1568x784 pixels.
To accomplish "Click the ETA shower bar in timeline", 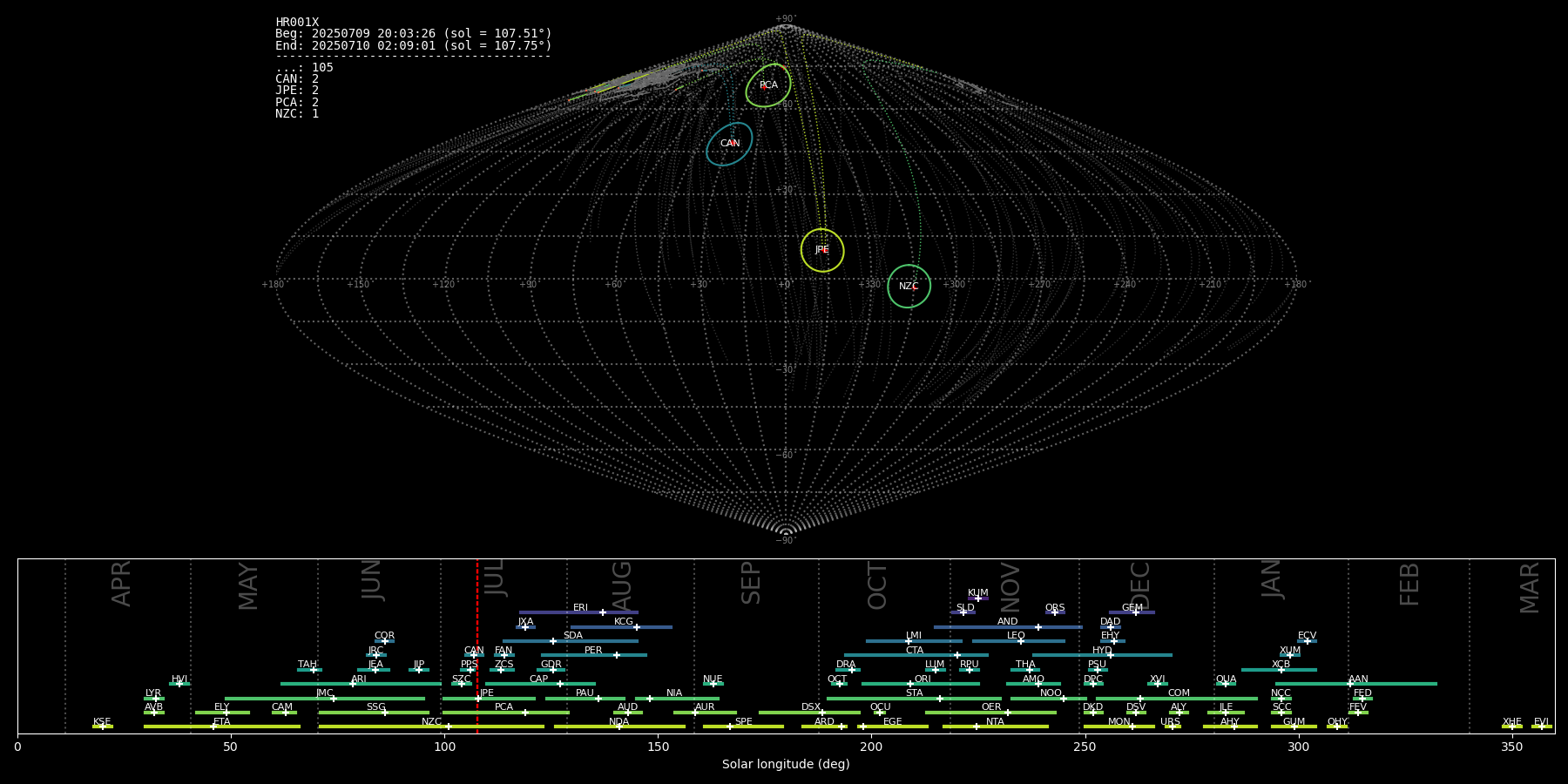I will [x=222, y=727].
